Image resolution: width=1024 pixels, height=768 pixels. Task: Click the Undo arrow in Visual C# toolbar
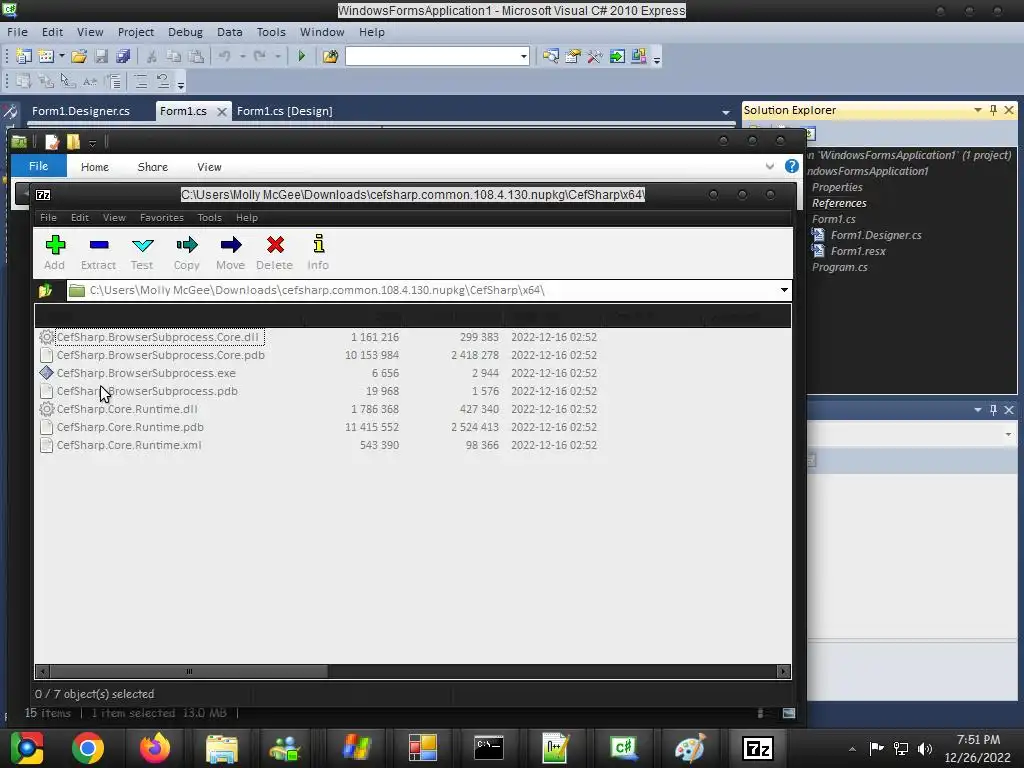224,56
